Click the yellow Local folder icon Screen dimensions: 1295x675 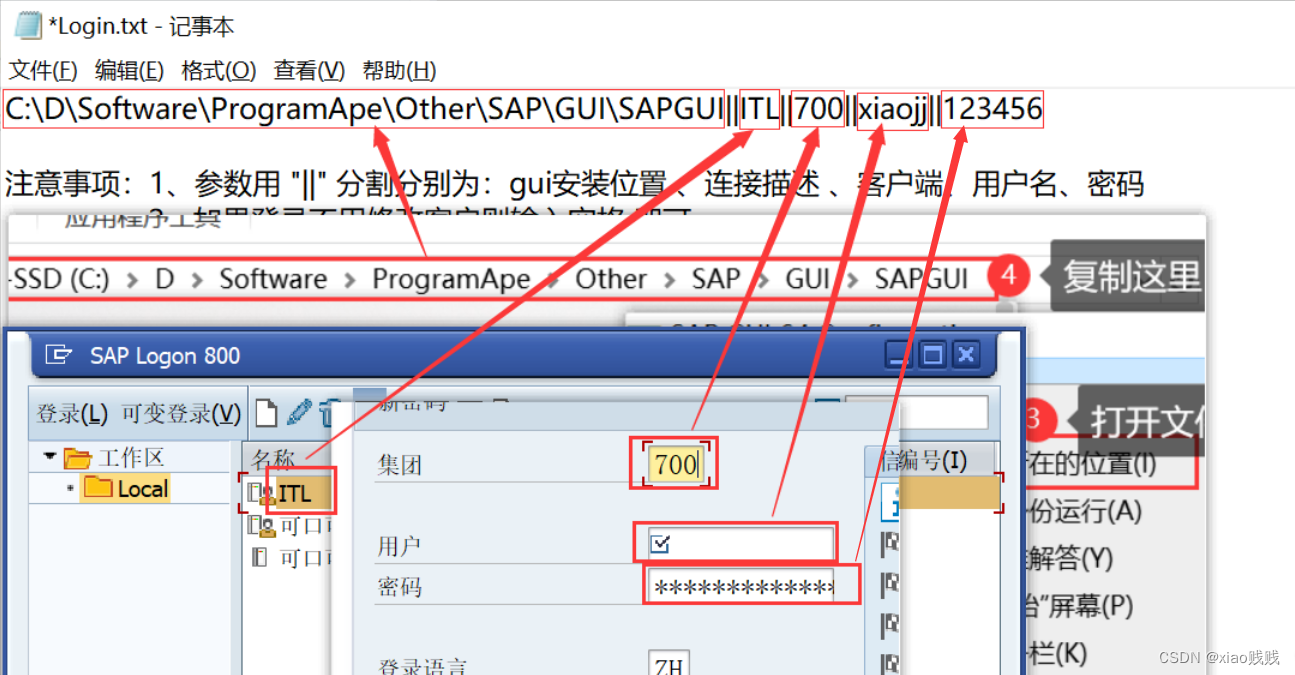click(97, 488)
